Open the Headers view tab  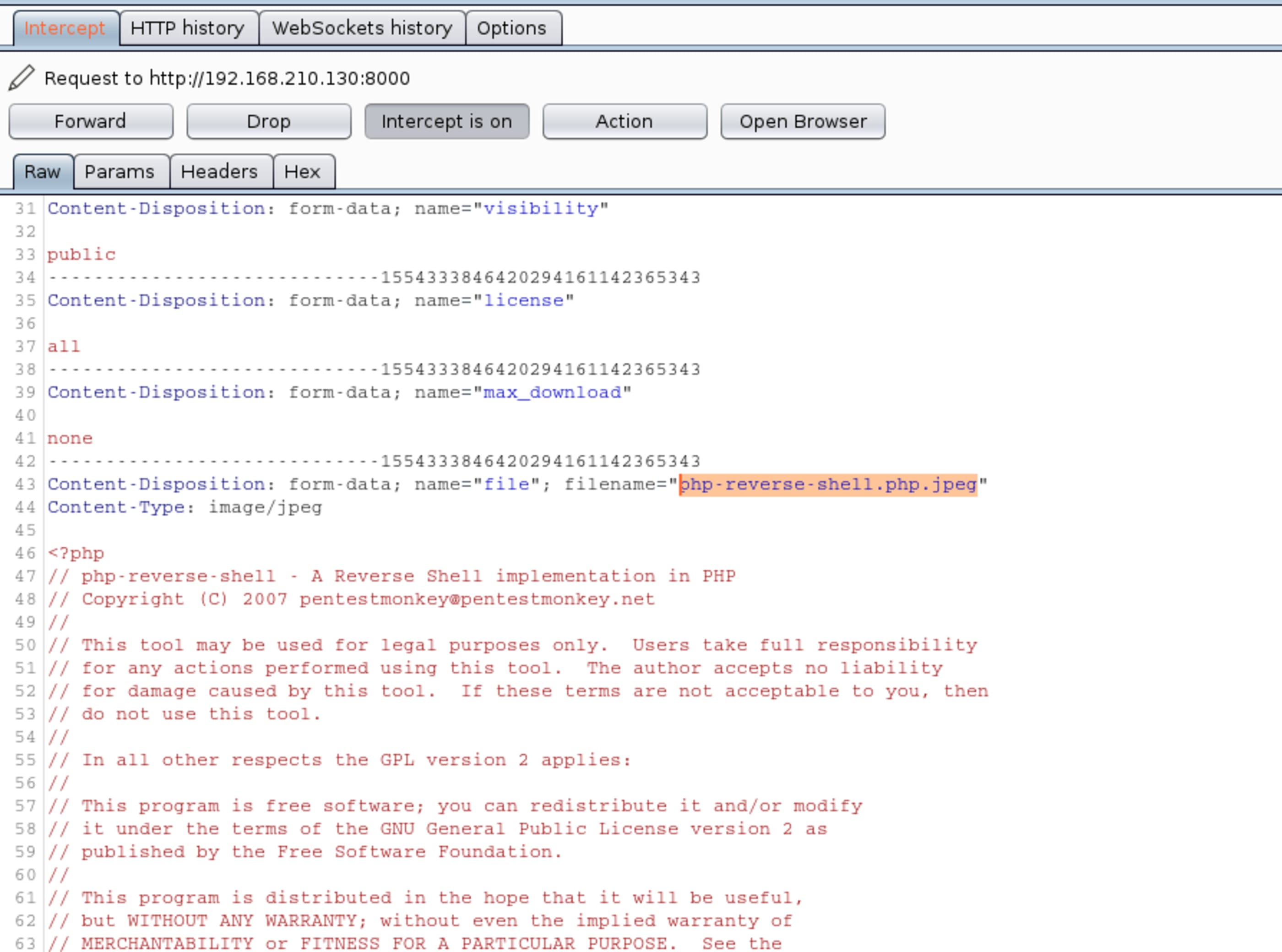tap(219, 172)
